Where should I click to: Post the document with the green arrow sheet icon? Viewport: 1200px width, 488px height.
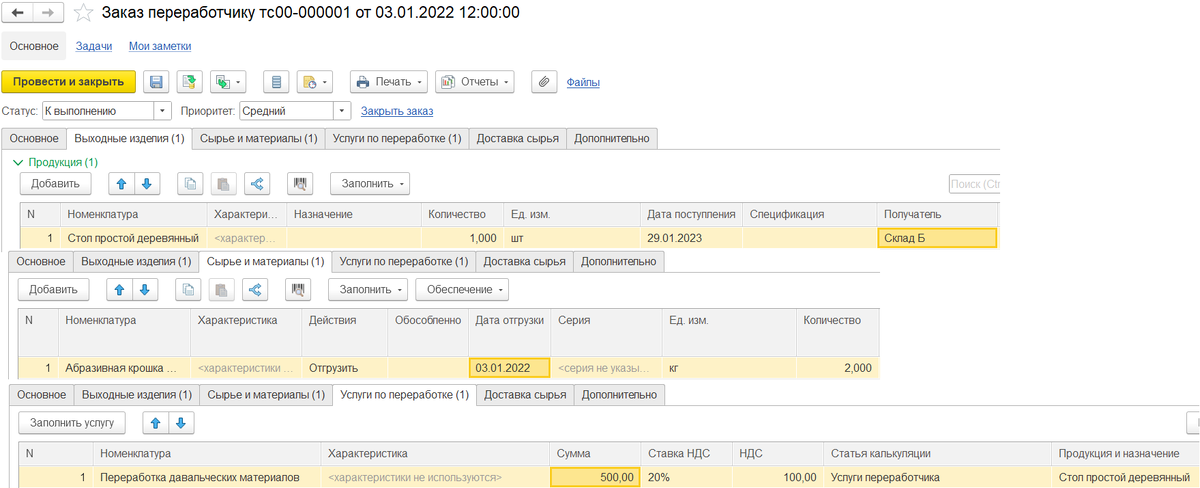189,82
